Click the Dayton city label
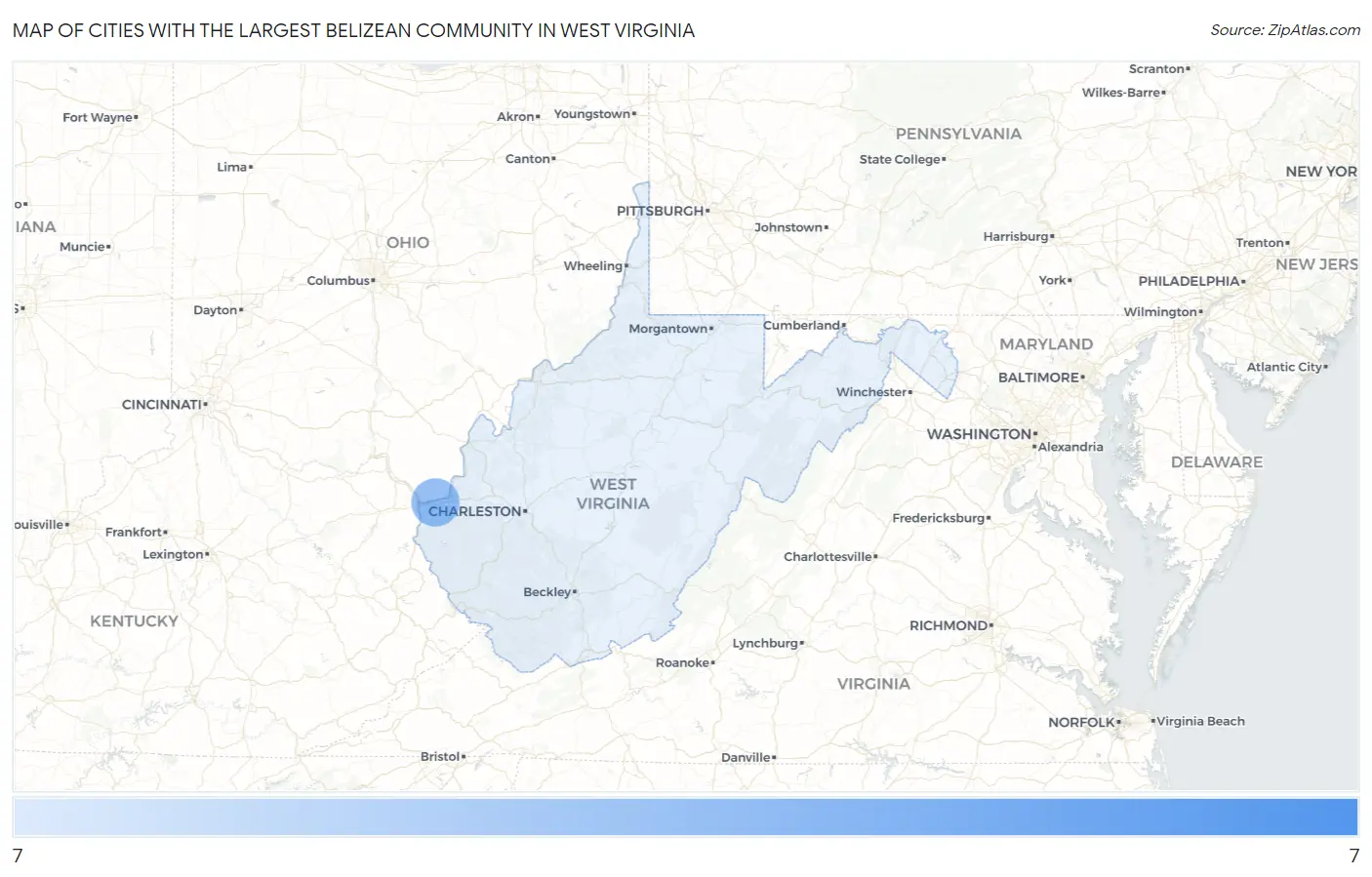Image resolution: width=1372 pixels, height=877 pixels. 216,310
